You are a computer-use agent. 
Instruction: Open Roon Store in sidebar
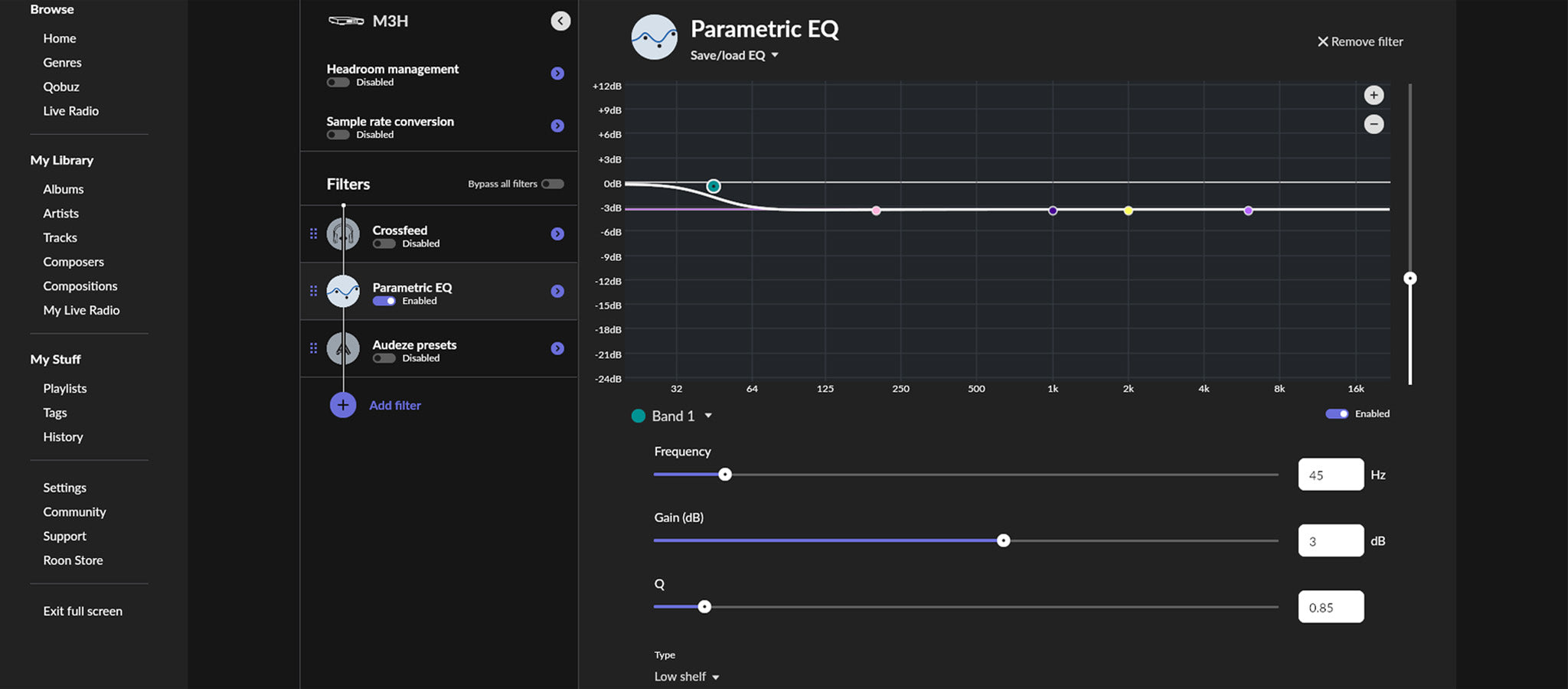click(73, 560)
